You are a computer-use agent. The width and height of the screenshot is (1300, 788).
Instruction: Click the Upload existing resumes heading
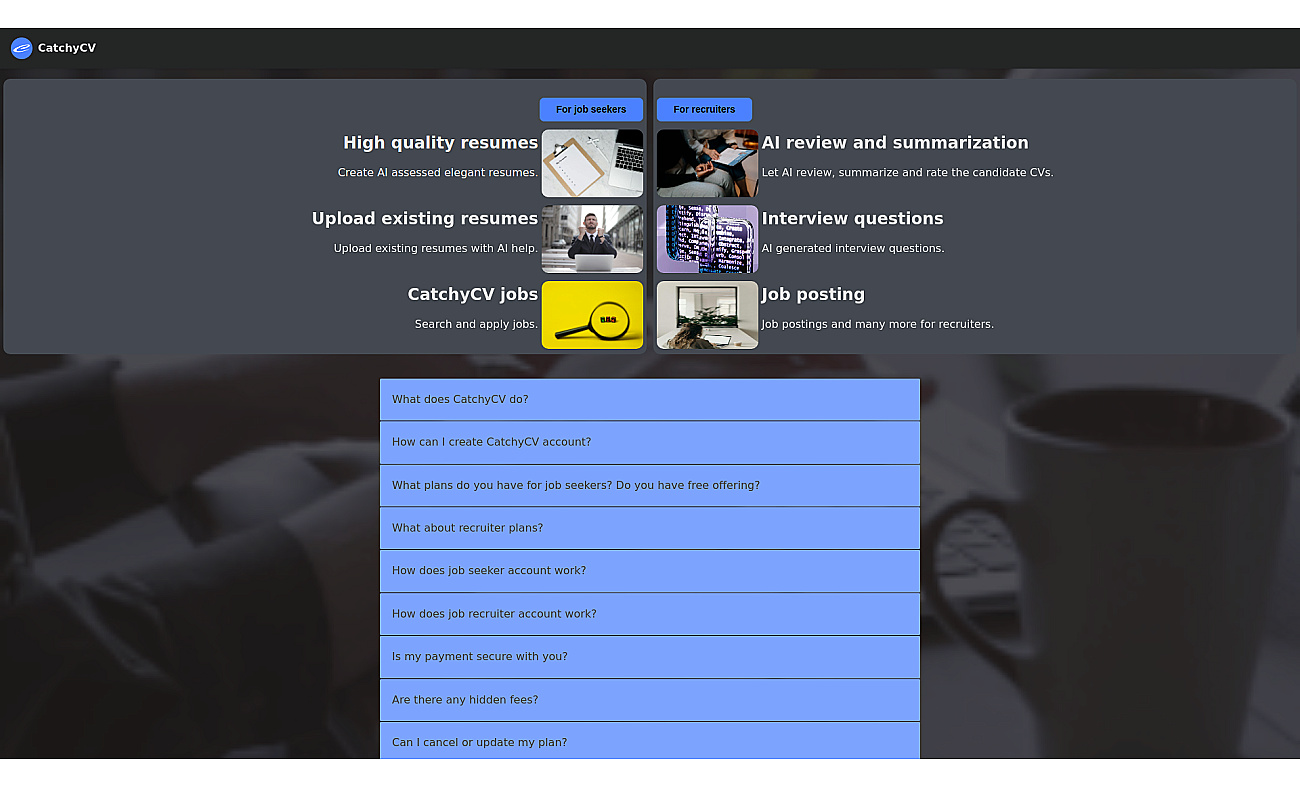[x=425, y=219]
